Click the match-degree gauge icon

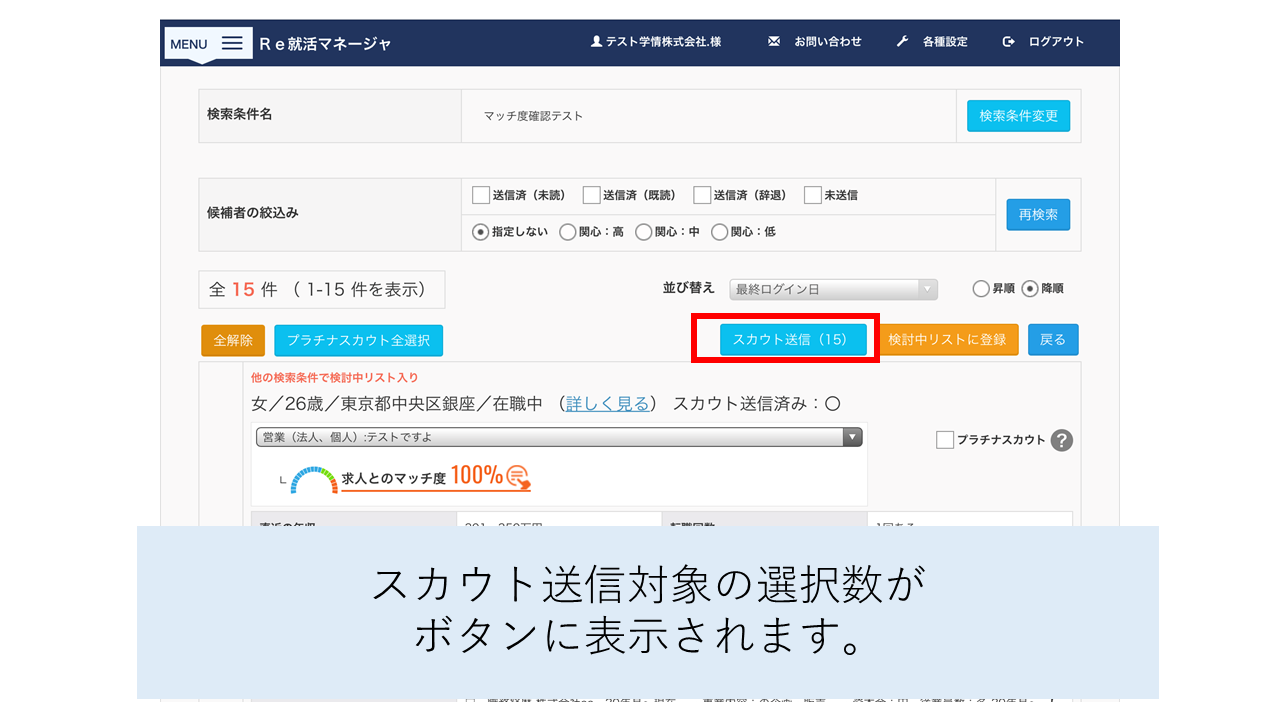click(314, 480)
